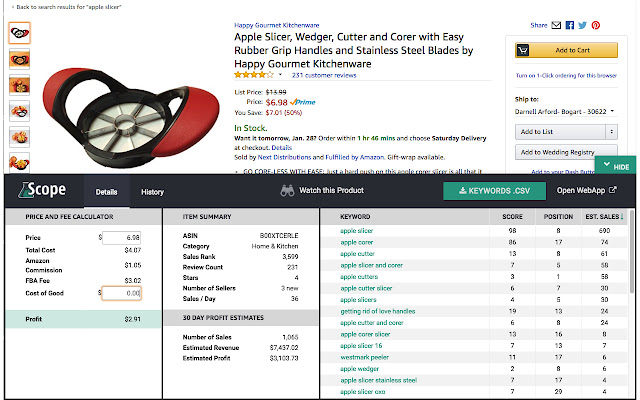Open the 231 customer reviews link
Viewport: 640px width, 400px height.
click(x=324, y=75)
